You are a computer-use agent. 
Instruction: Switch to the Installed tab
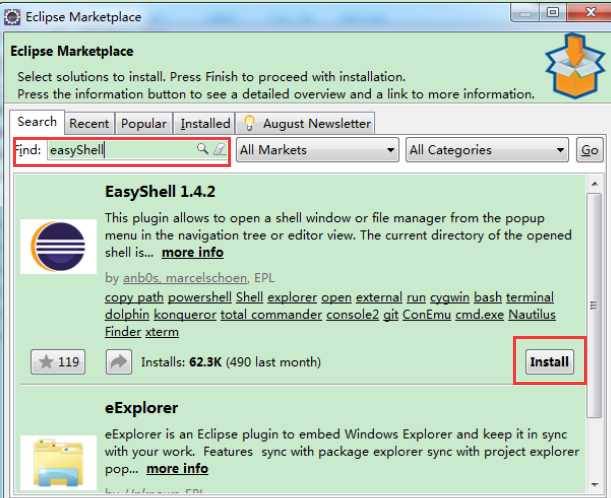click(x=205, y=124)
